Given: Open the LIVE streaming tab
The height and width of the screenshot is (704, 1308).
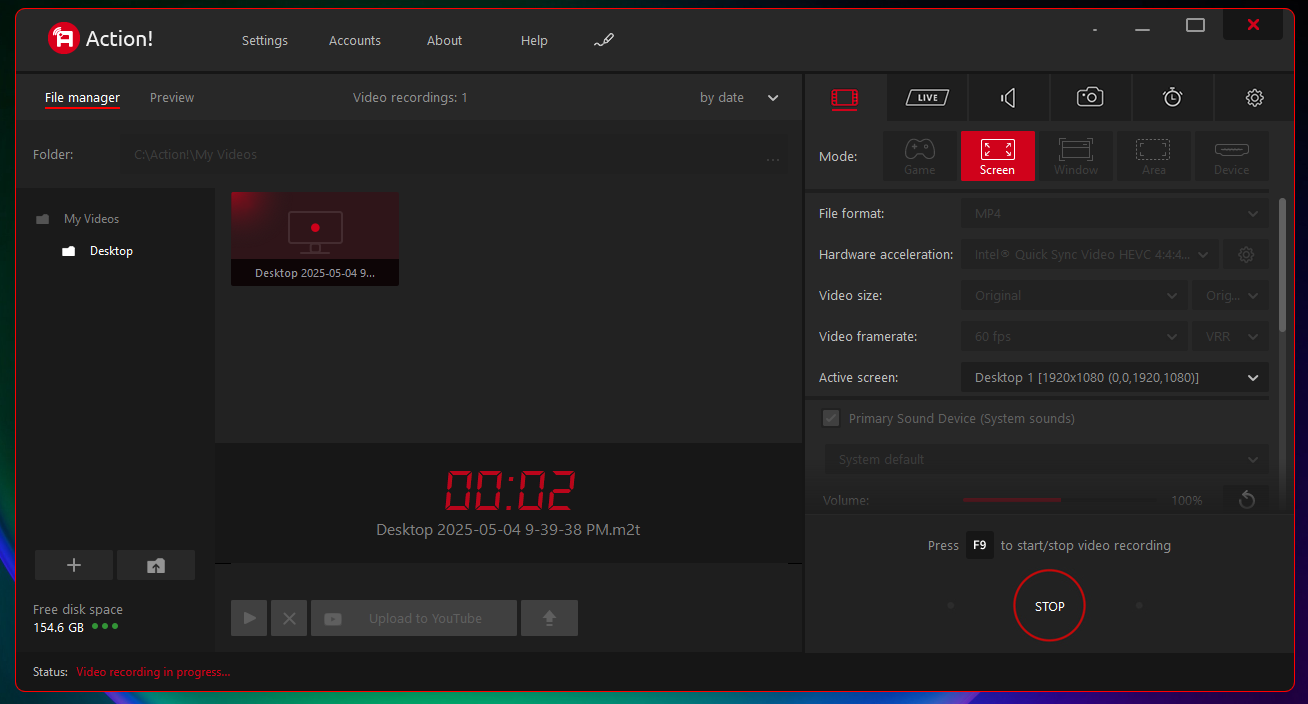Looking at the screenshot, I should click(927, 97).
